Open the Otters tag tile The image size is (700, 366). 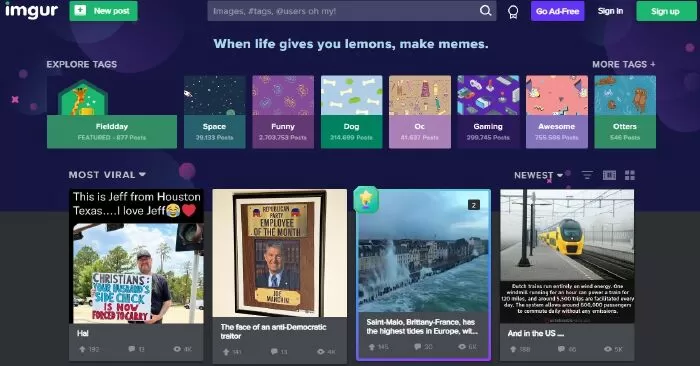point(625,112)
